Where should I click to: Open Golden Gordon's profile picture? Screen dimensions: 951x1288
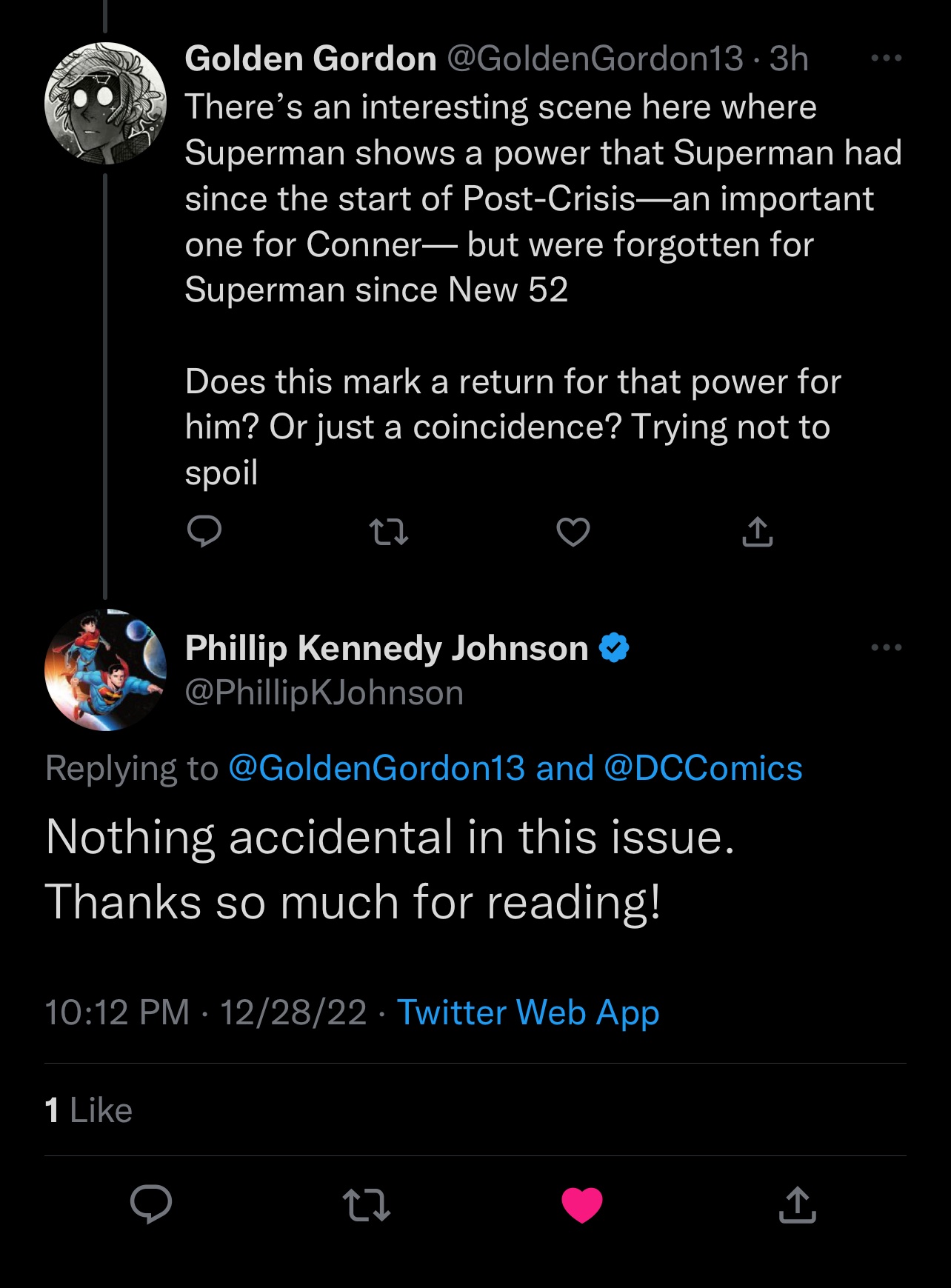105,103
